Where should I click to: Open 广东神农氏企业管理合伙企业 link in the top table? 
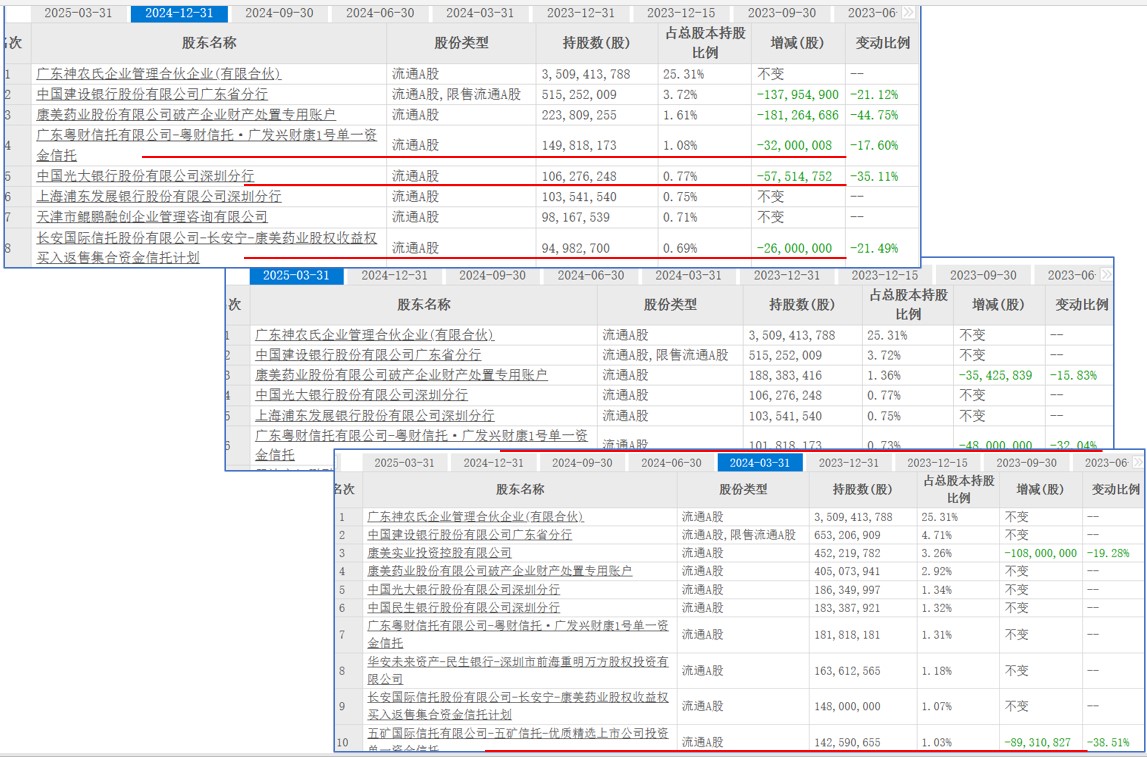pos(159,74)
